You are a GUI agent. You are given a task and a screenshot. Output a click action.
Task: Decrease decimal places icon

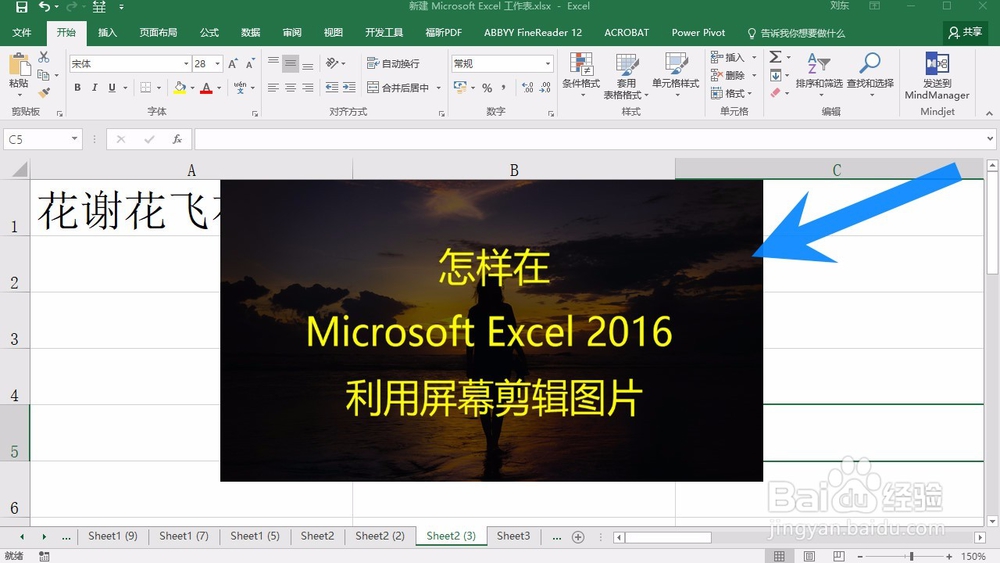[x=545, y=88]
